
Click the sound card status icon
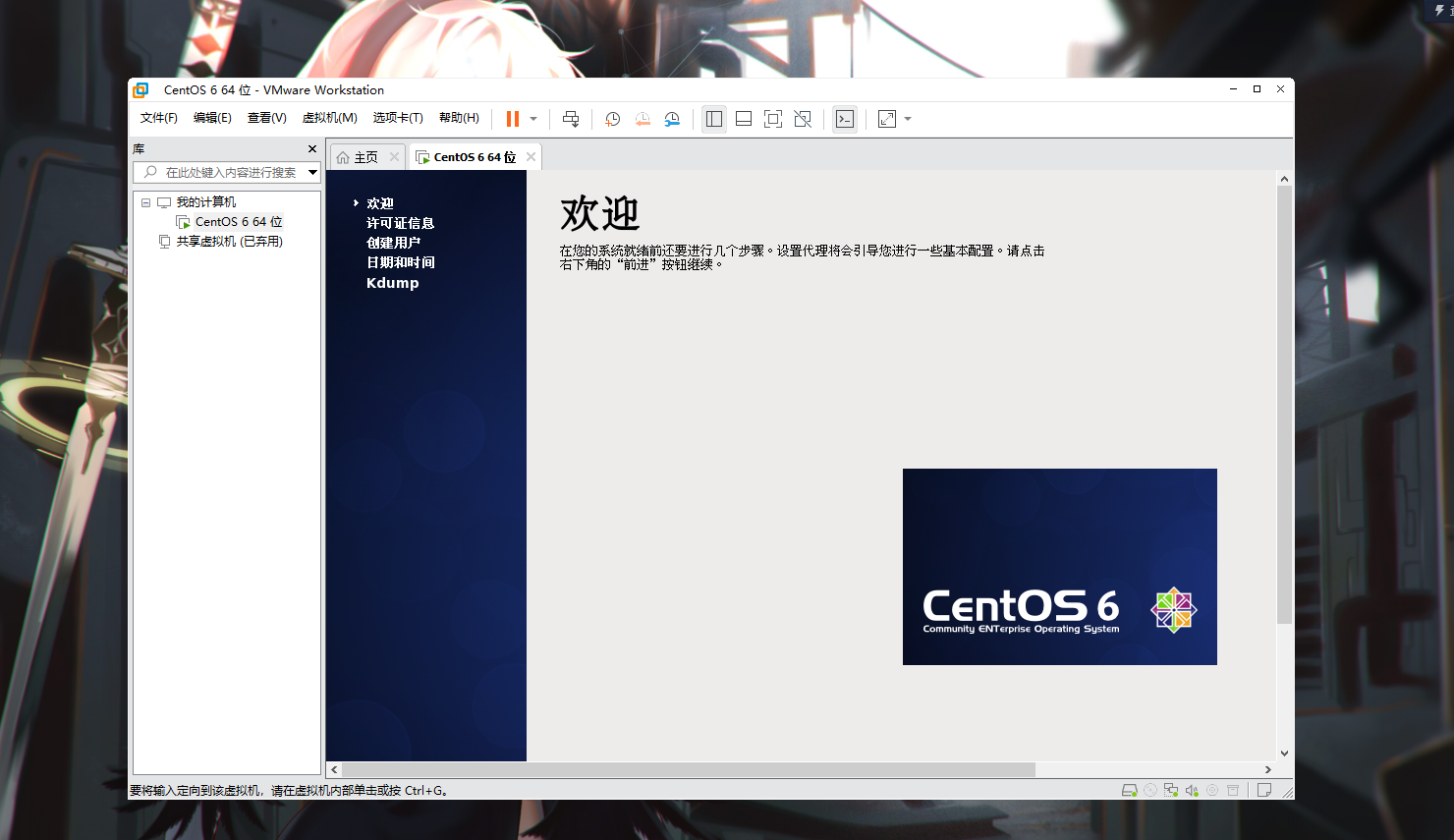[x=1192, y=790]
